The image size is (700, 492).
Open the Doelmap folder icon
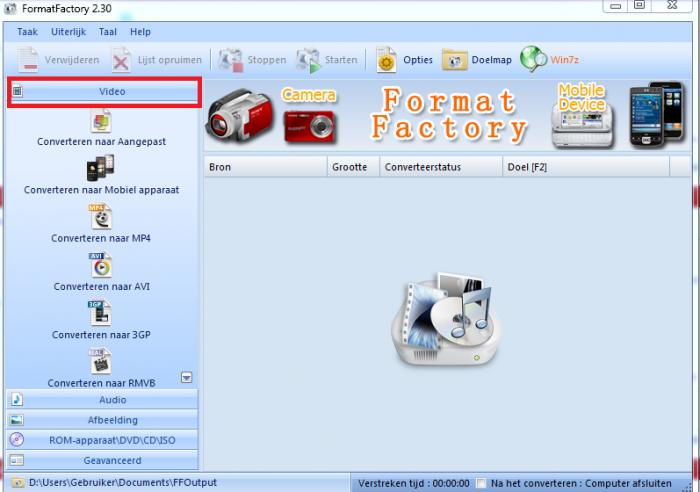coord(454,60)
